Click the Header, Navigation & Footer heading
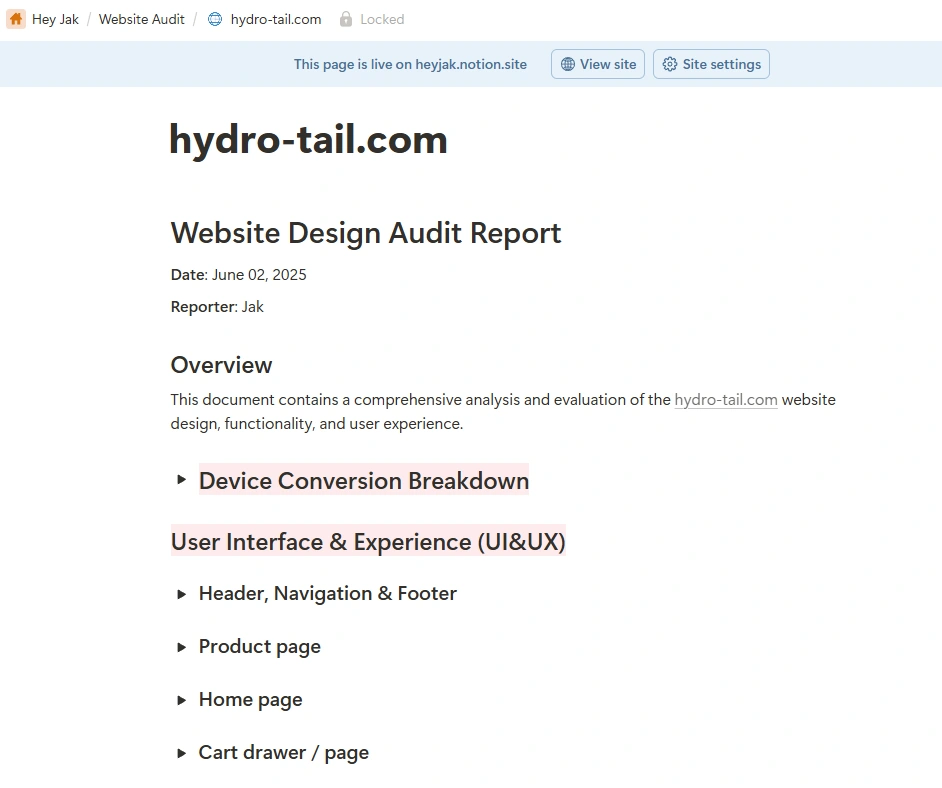This screenshot has height=788, width=942. (x=327, y=593)
